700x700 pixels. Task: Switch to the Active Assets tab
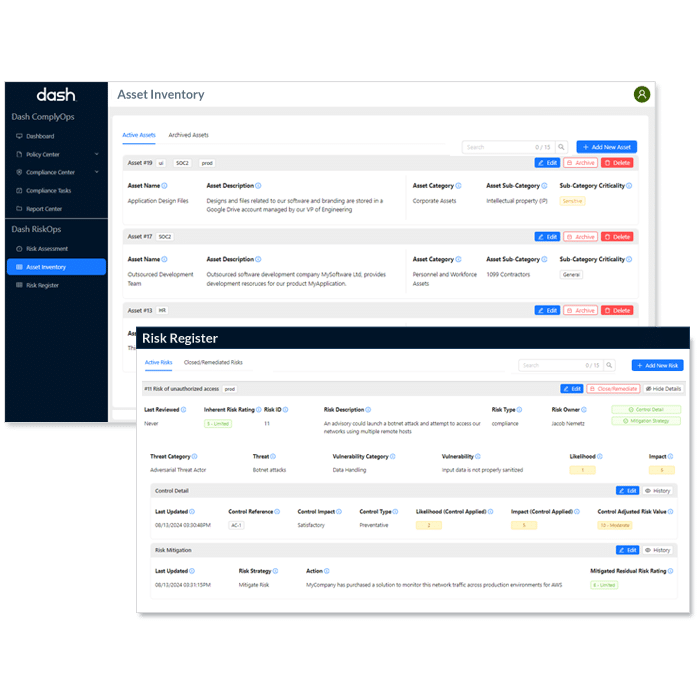tap(139, 135)
